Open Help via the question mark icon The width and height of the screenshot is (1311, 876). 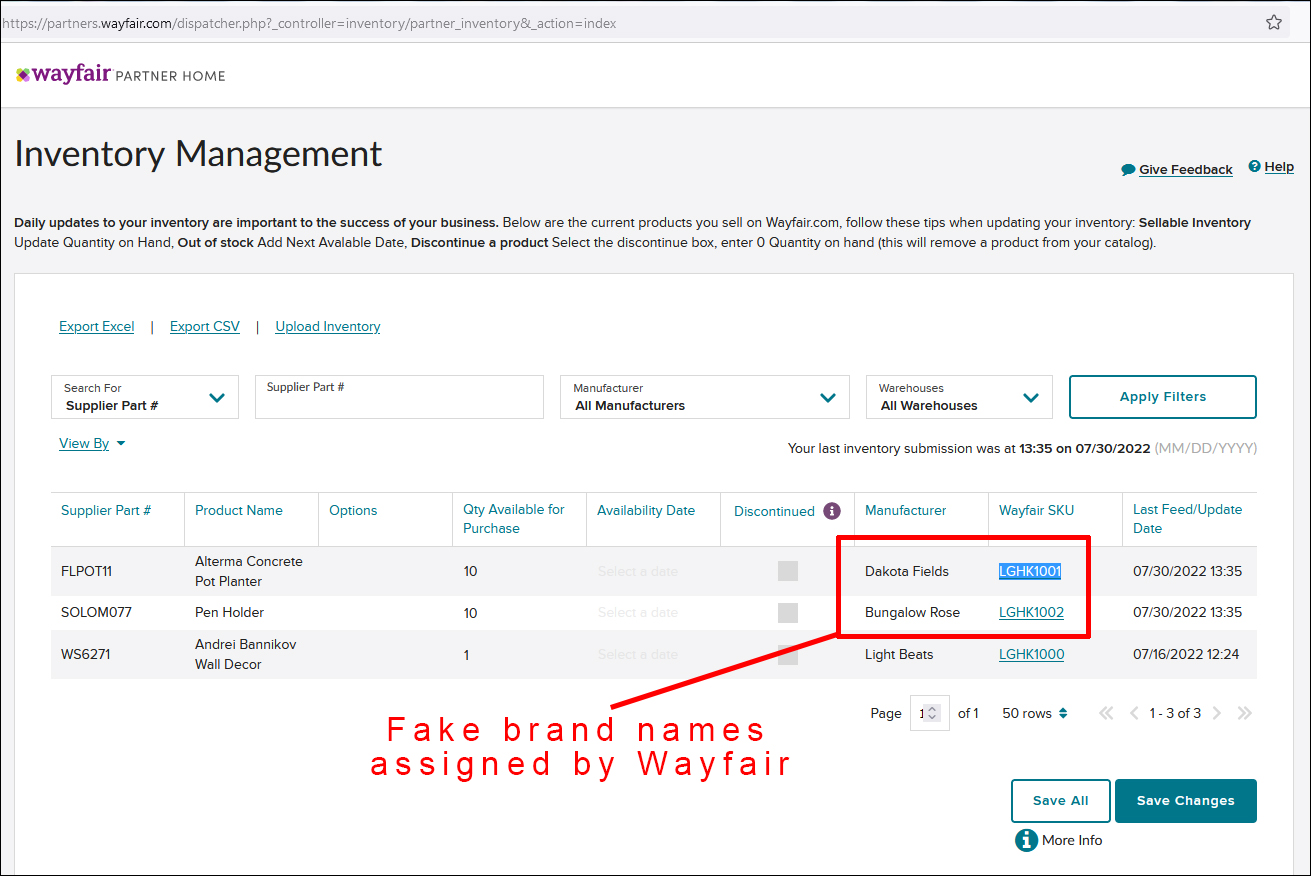coord(1256,166)
